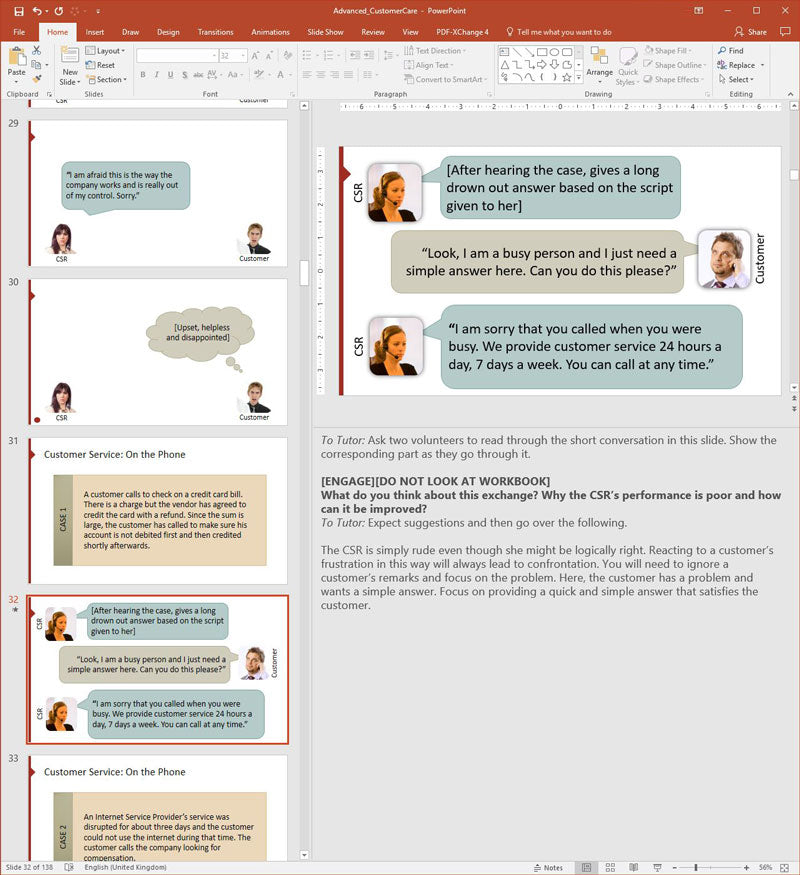
Task: Decrease list indent level
Action: [x=354, y=55]
